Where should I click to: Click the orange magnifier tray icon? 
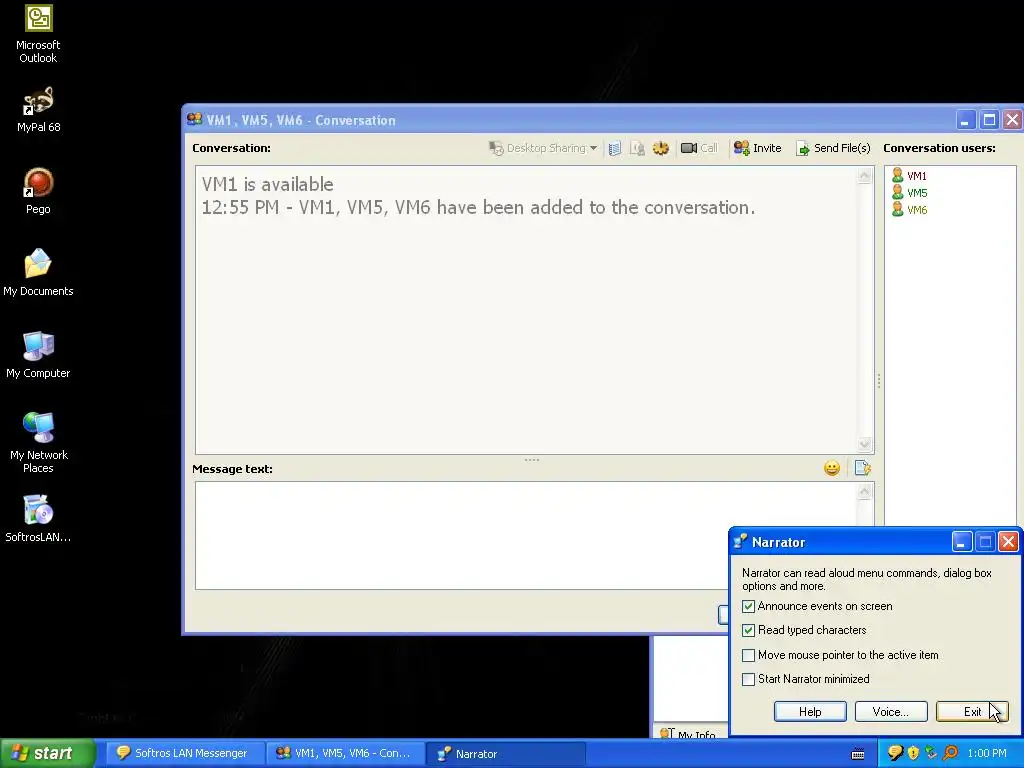click(950, 754)
